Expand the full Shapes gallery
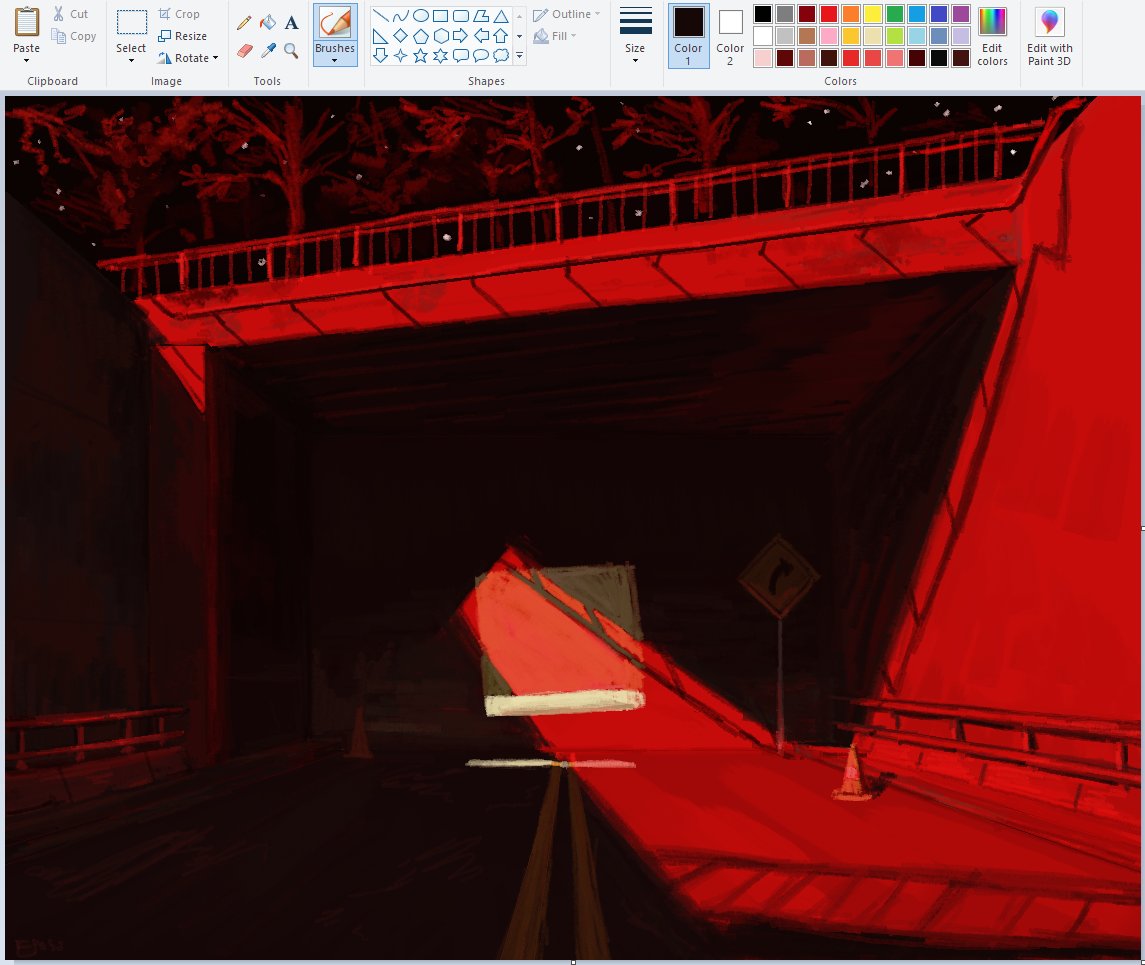Viewport: 1145px width, 965px height. pyautogui.click(x=519, y=55)
